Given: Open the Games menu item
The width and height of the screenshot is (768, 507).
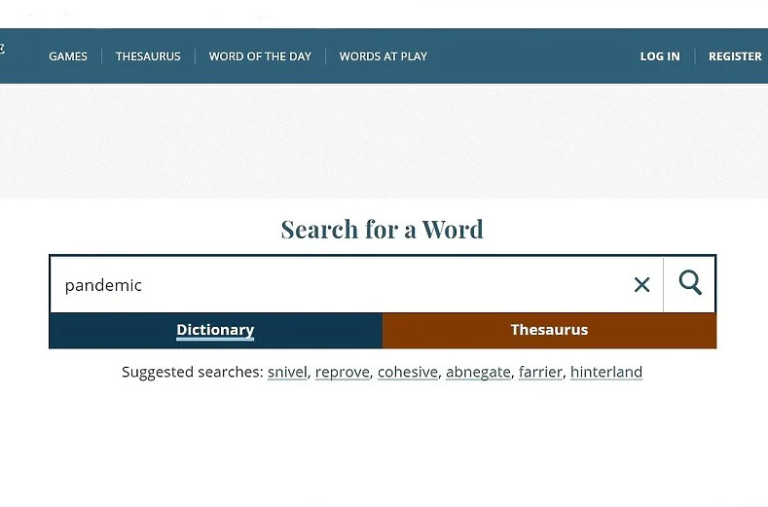Looking at the screenshot, I should point(68,56).
